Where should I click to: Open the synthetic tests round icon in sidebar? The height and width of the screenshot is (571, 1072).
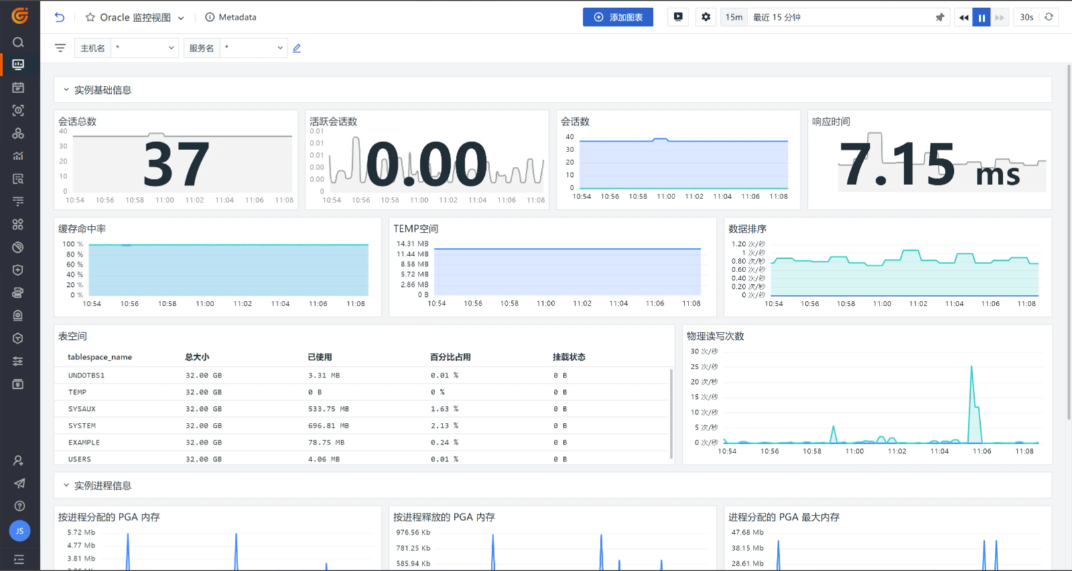pos(18,247)
